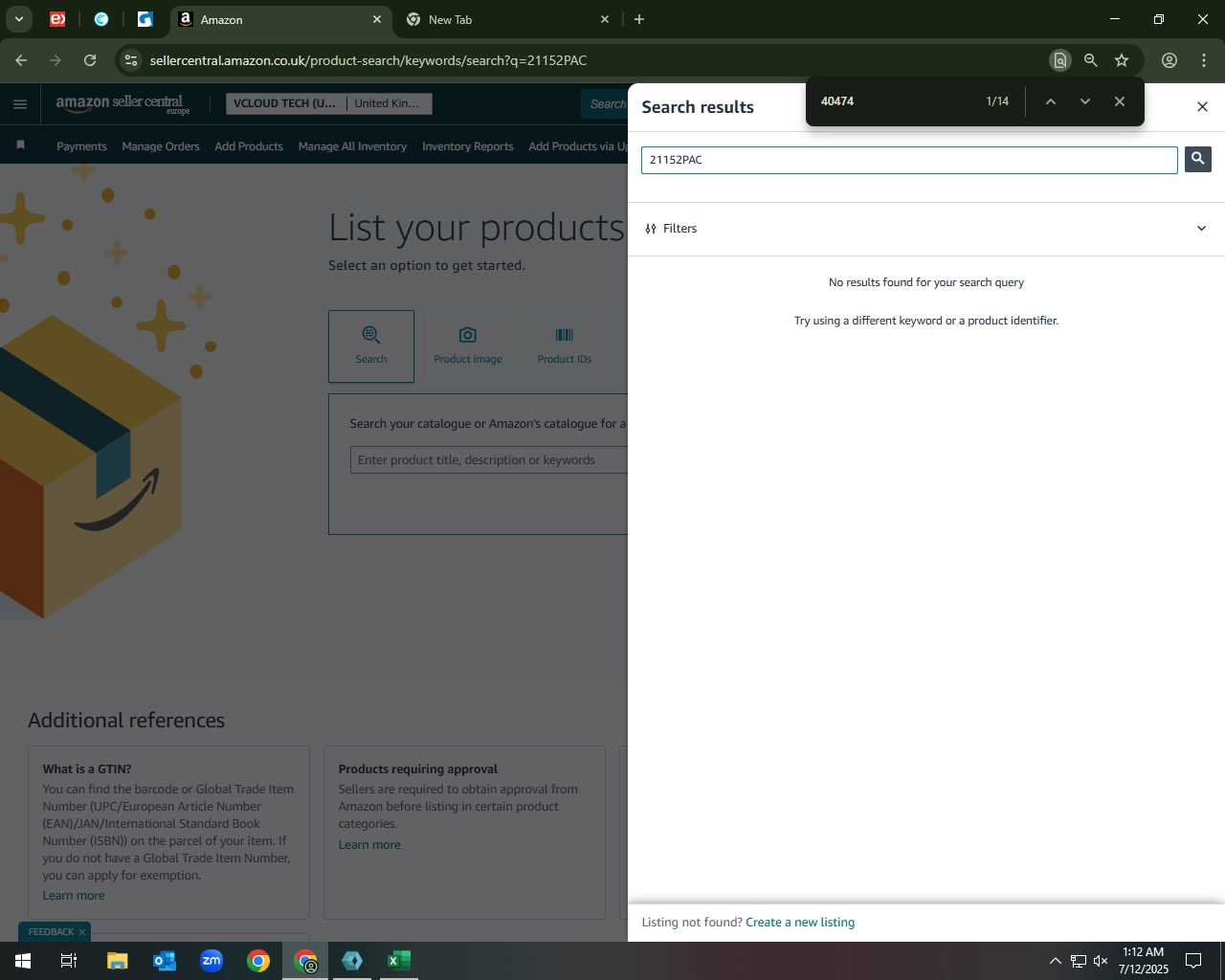Click the find-in-page text 40474

point(837,101)
